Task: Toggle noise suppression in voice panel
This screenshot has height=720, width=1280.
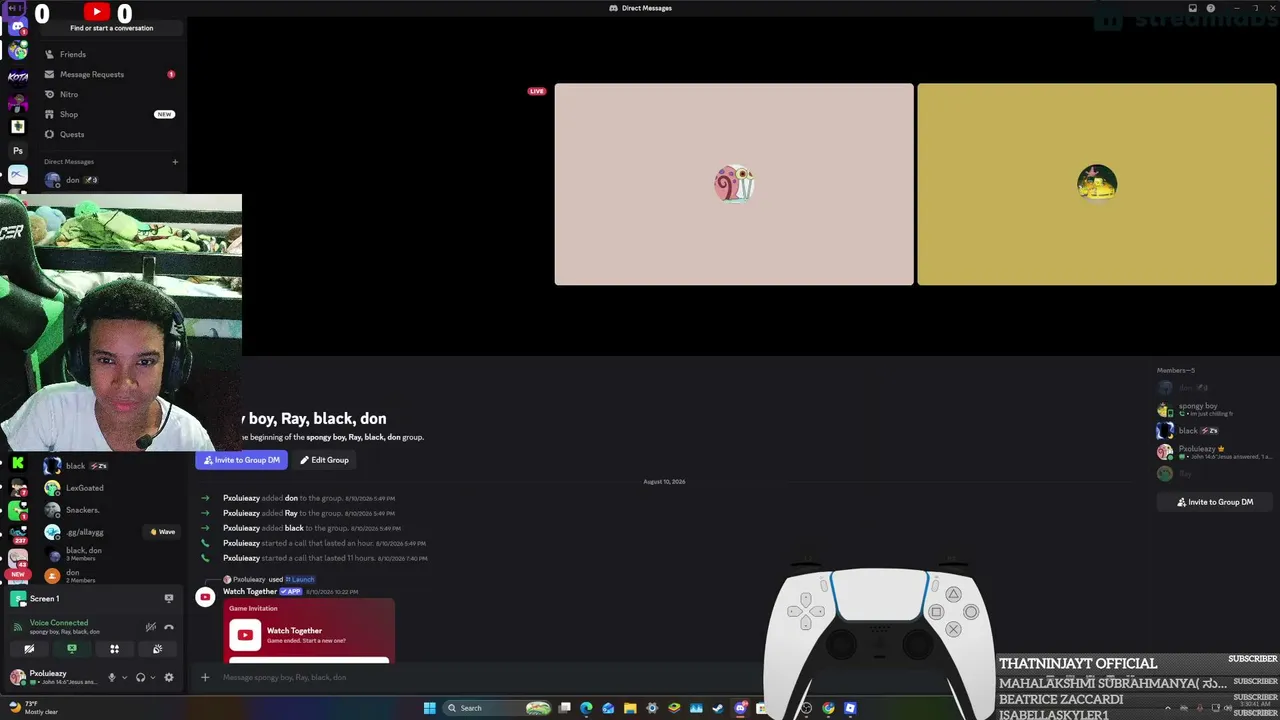Action: tap(151, 627)
